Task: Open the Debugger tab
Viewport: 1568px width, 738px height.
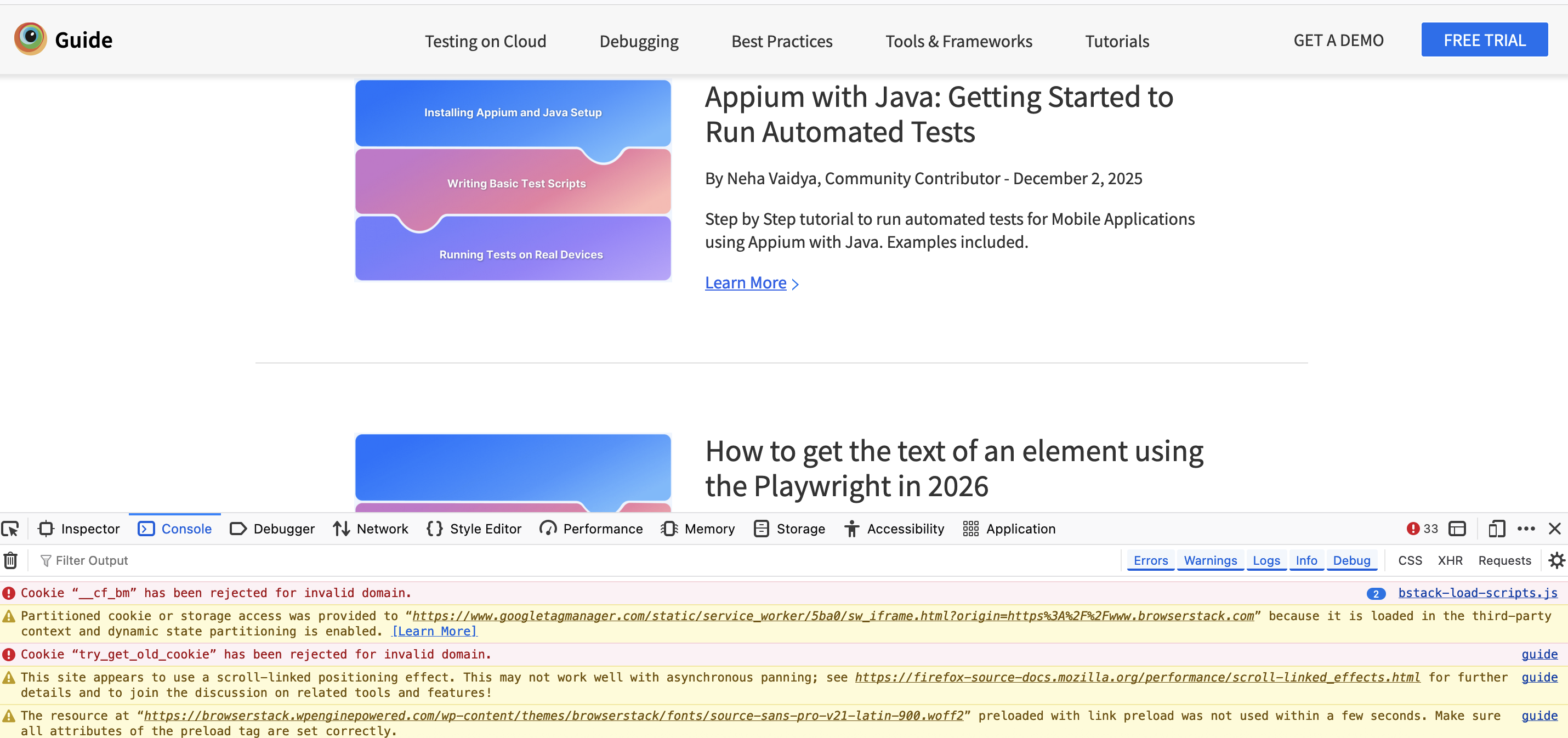Action: click(x=271, y=529)
